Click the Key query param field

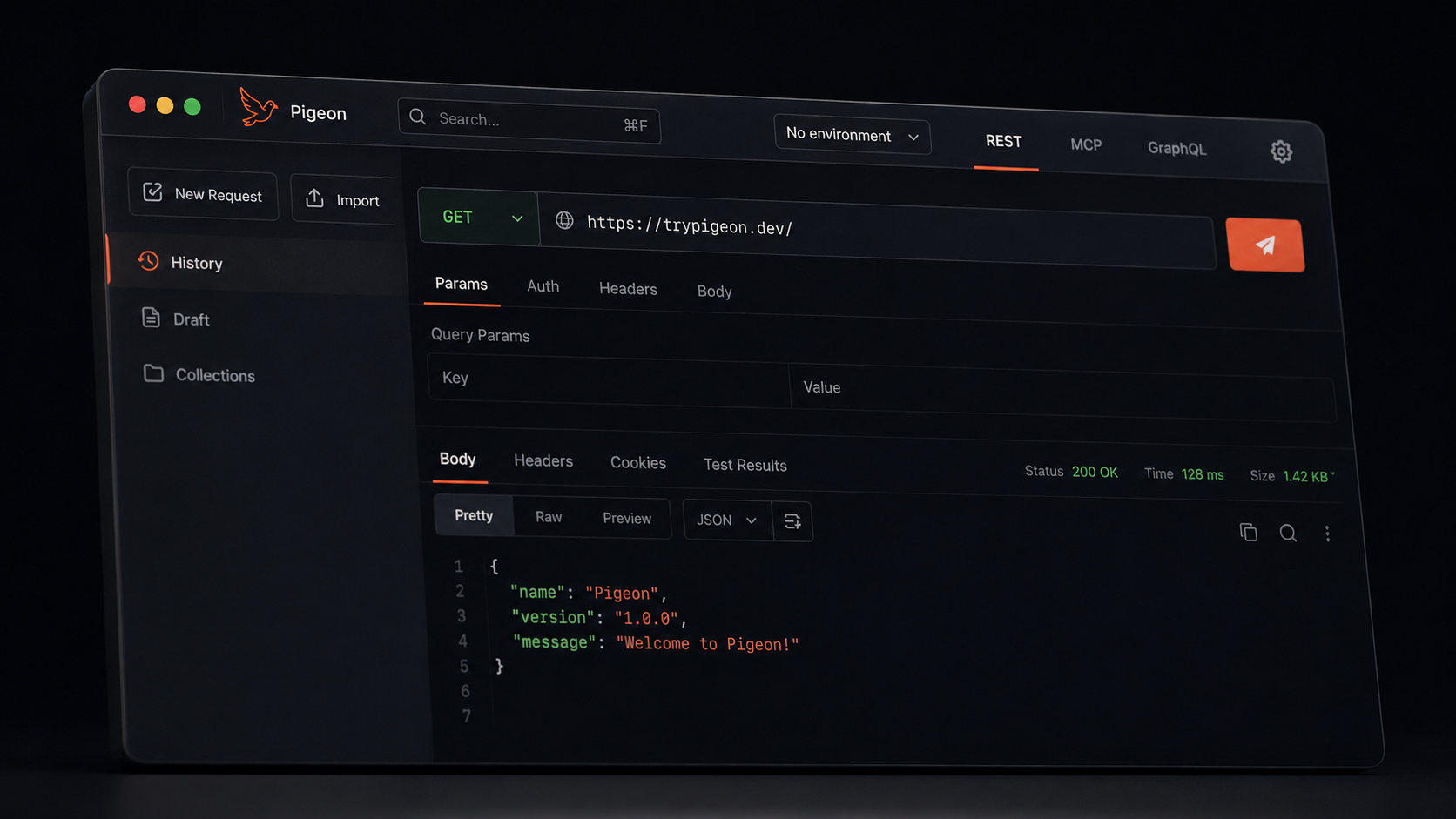[x=609, y=380]
